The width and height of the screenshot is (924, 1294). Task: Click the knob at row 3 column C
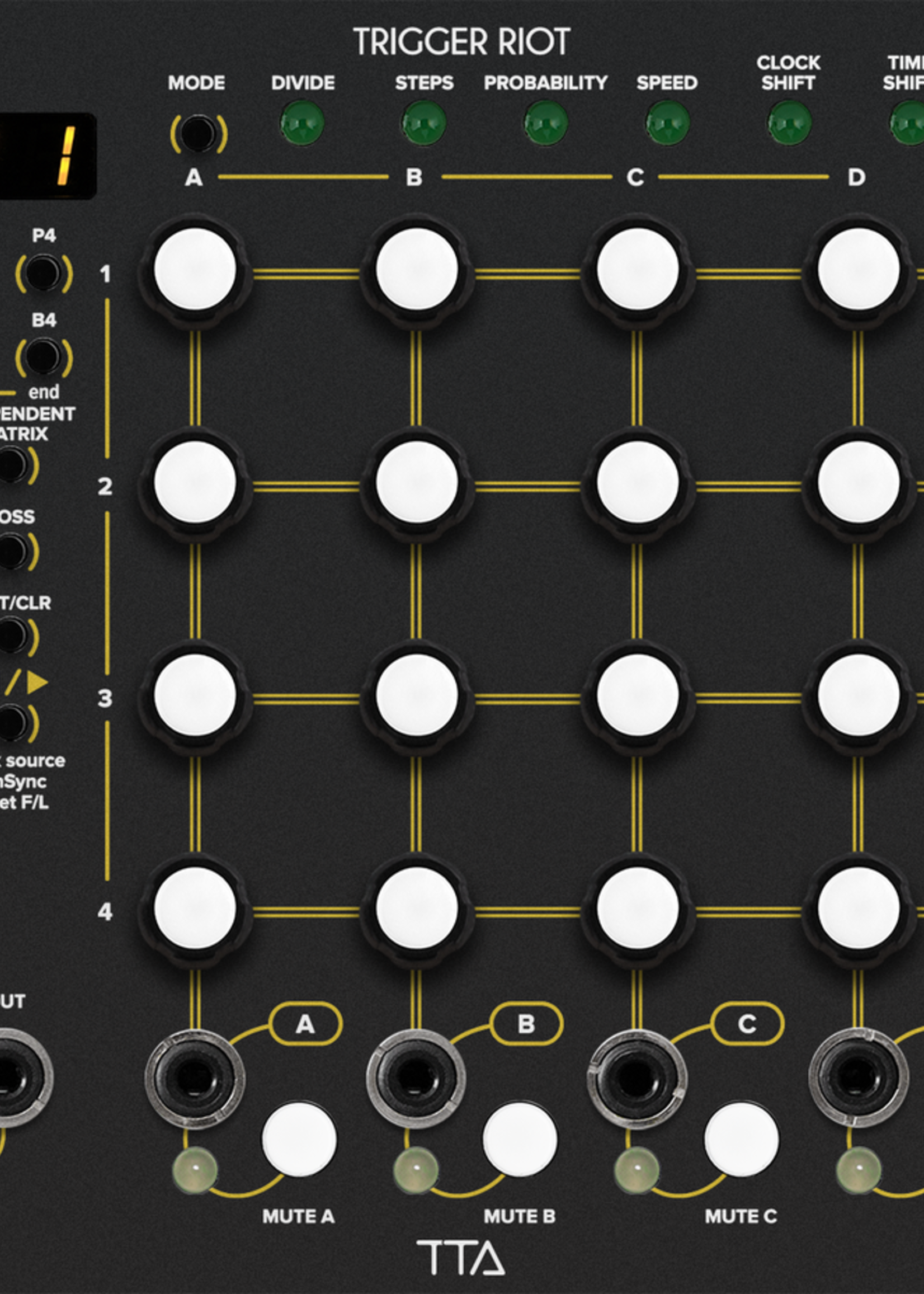pyautogui.click(x=637, y=695)
